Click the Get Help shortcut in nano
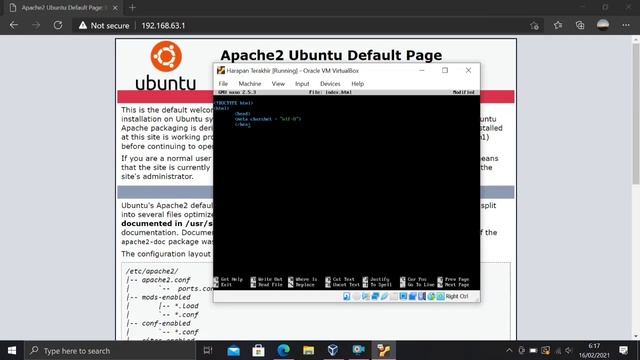The width and height of the screenshot is (640, 360). pyautogui.click(x=229, y=279)
